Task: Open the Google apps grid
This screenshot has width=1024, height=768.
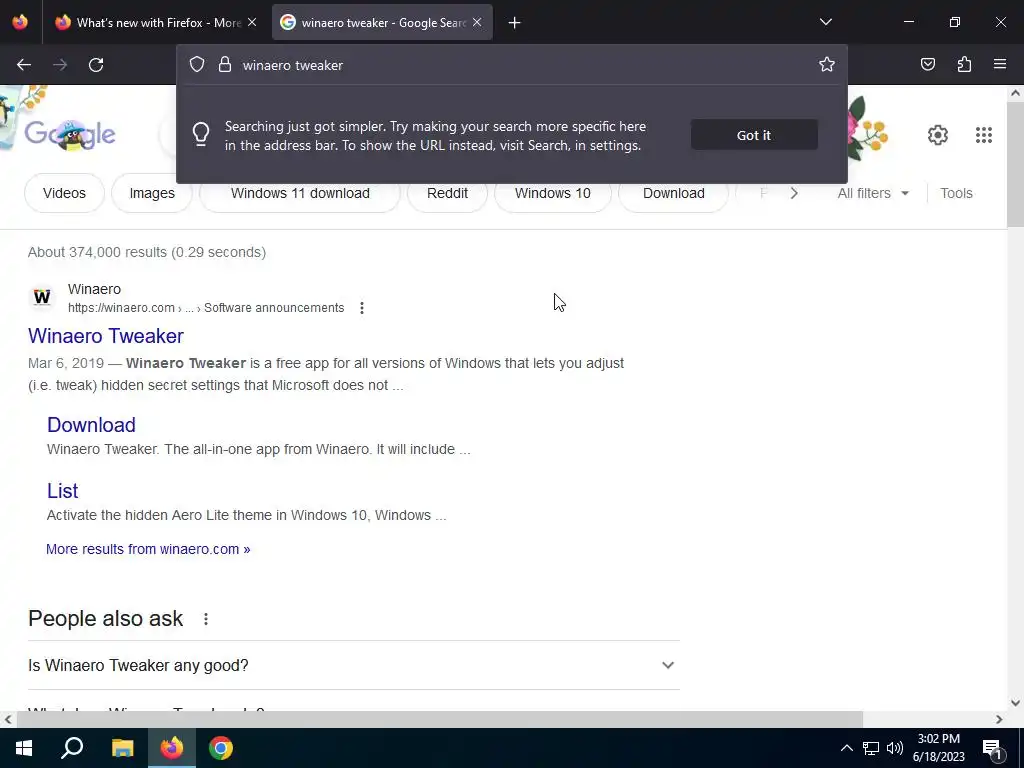Action: pos(984,135)
